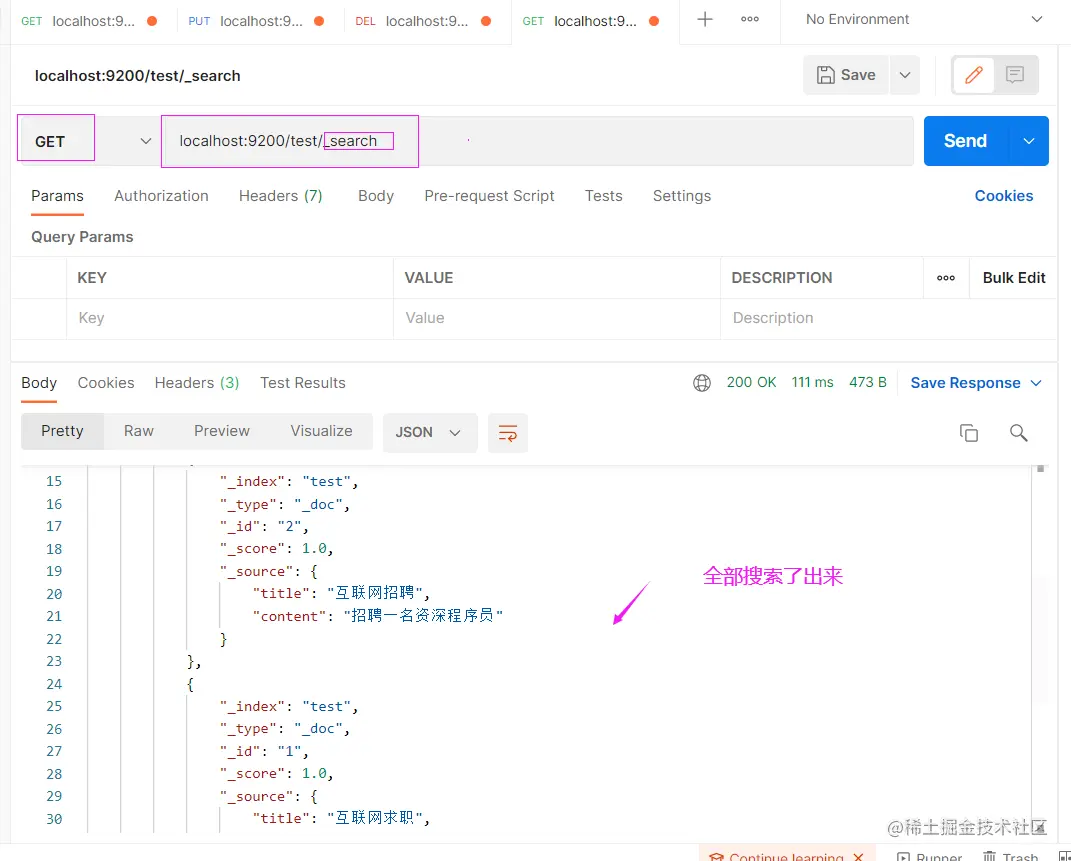Open the Save options arrow
Screen dimensions: 1071x861
[904, 75]
